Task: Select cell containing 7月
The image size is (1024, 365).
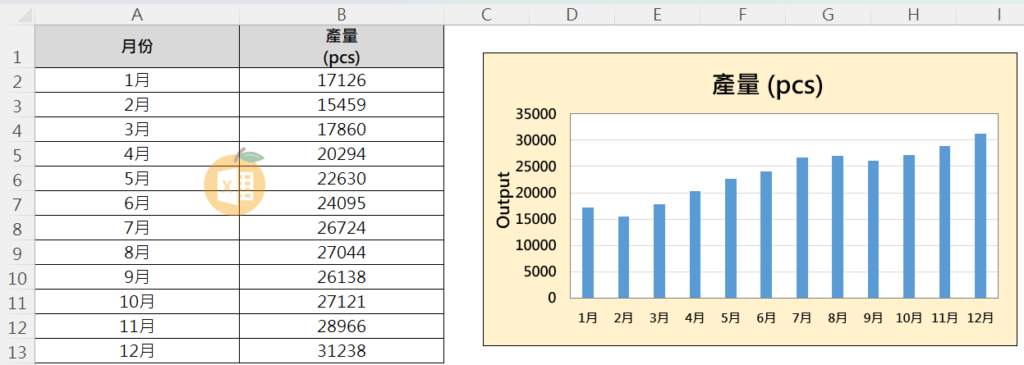Action: [x=137, y=228]
